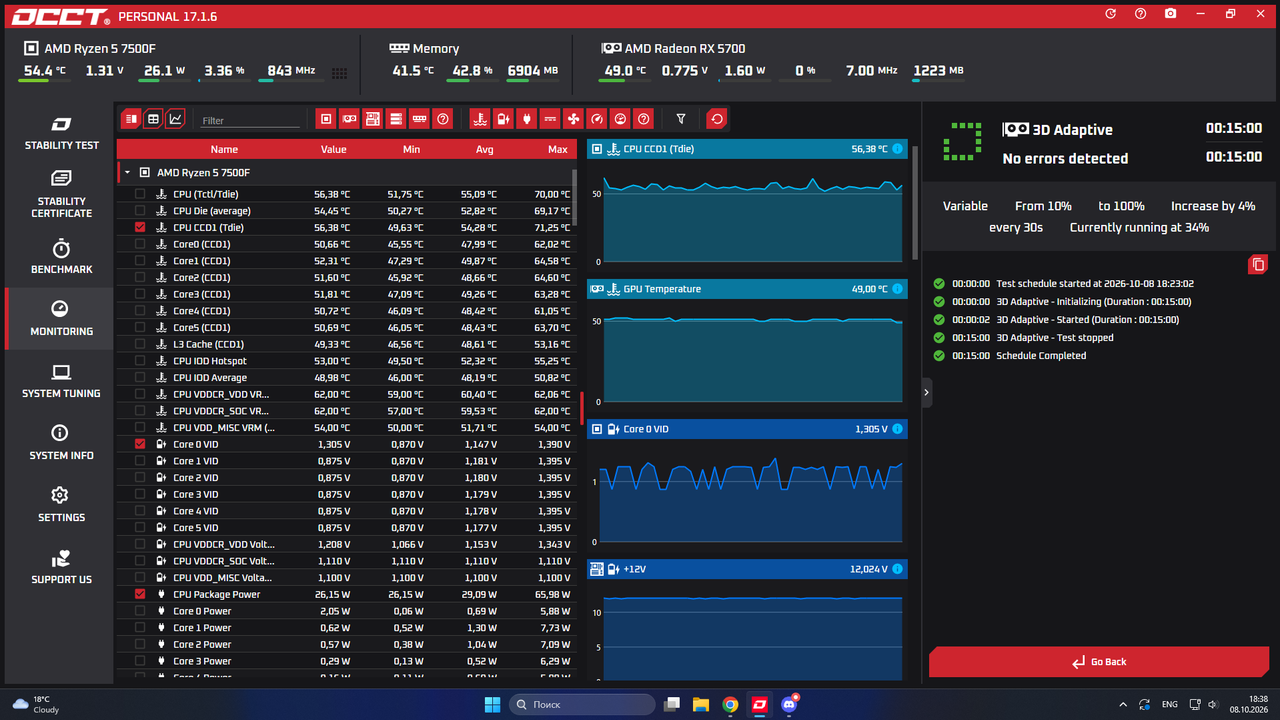Screen dimensions: 1280x720
Task: Take a screenshot with camera icon
Action: (1171, 14)
